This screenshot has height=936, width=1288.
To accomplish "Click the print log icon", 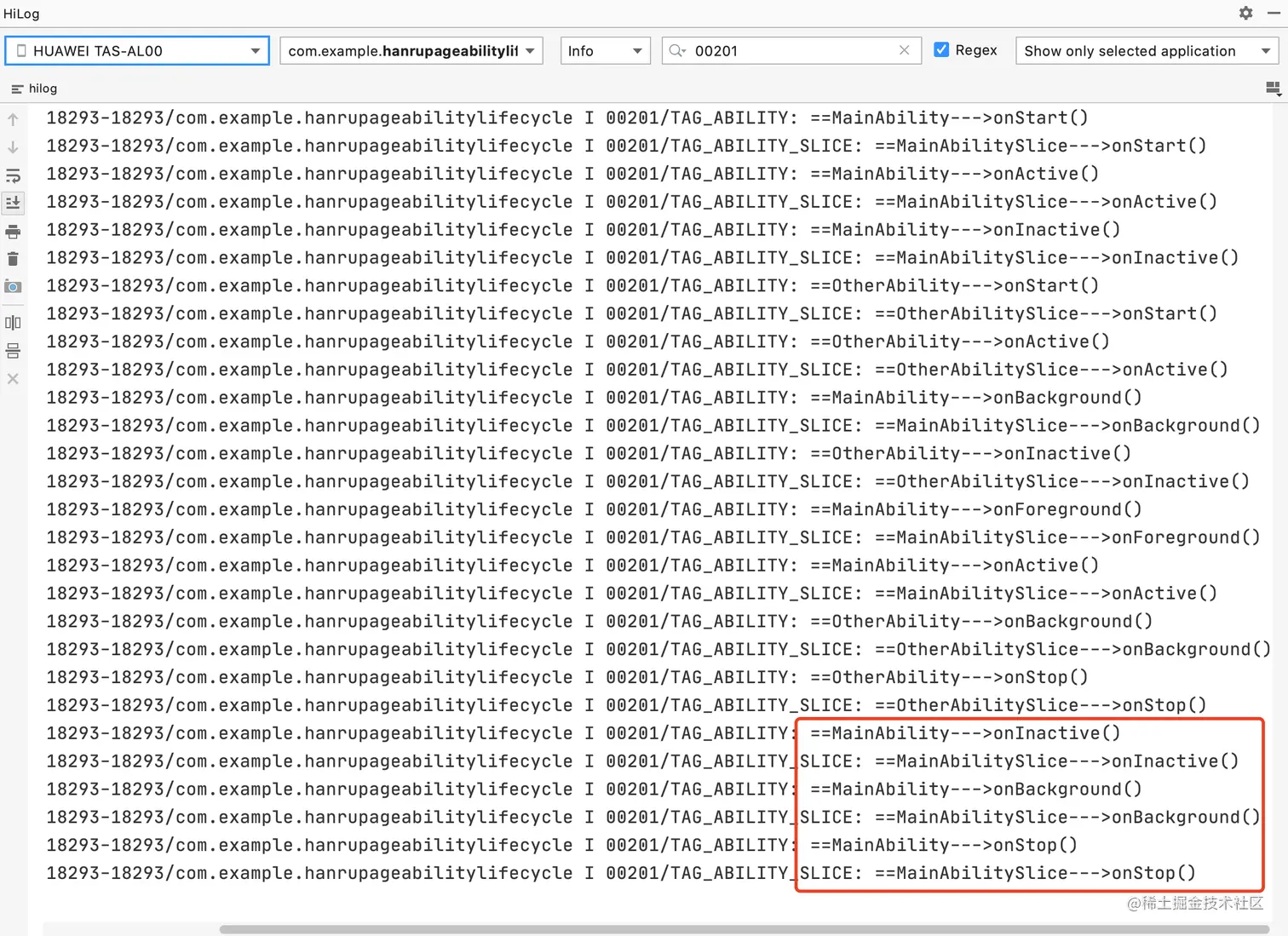I will click(13, 232).
